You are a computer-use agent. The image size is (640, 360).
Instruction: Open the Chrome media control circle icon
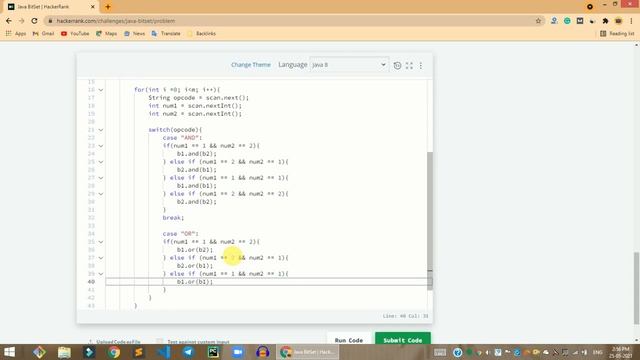[590, 7]
